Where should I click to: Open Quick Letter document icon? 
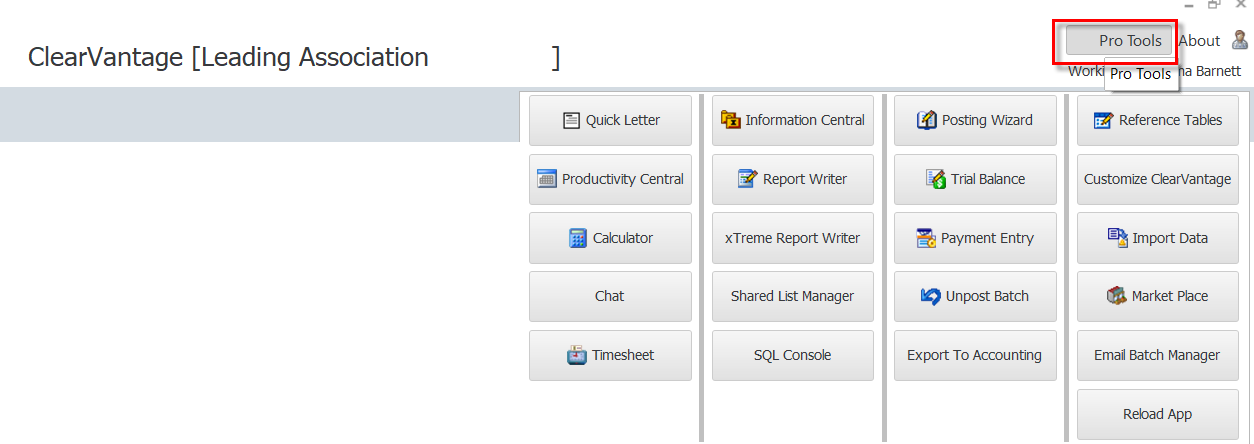coord(571,120)
